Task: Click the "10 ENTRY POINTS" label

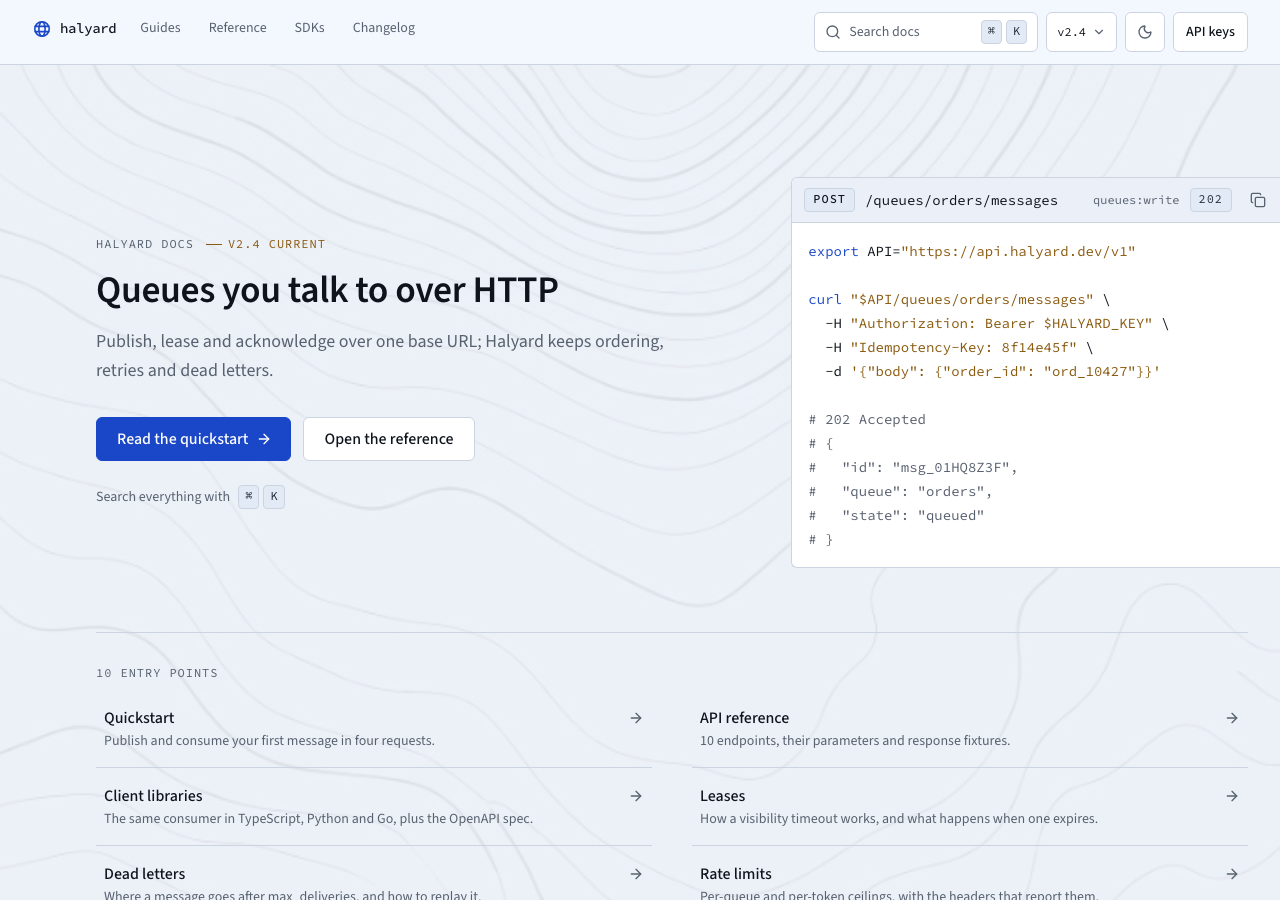Action: click(157, 673)
